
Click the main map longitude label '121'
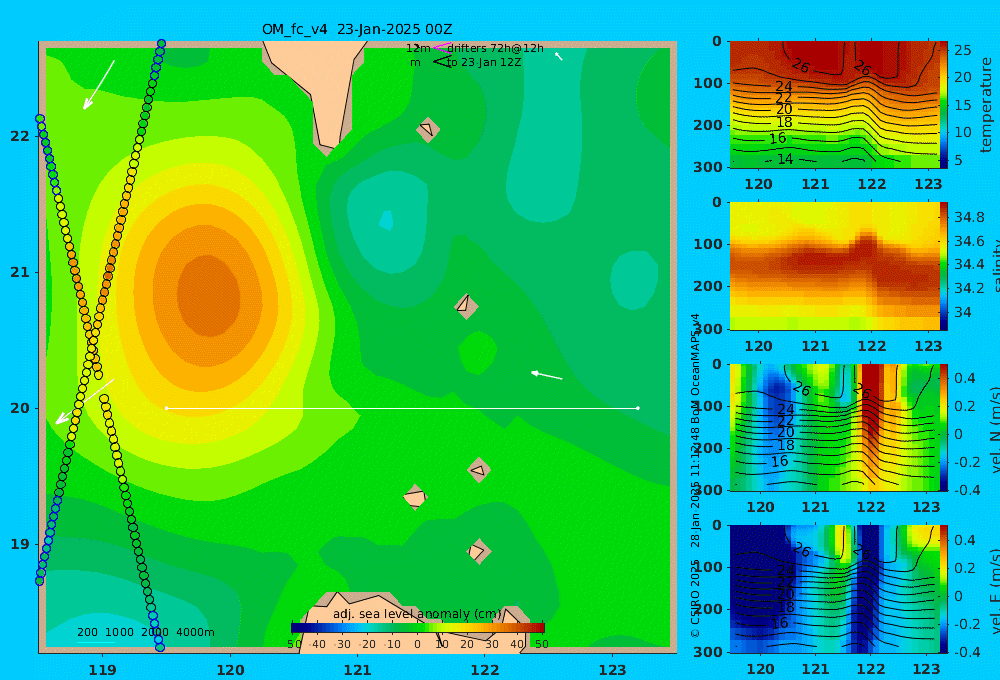(357, 670)
